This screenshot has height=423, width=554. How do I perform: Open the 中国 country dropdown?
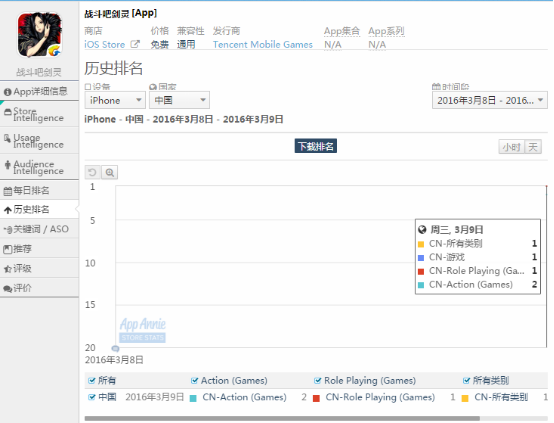[179, 100]
